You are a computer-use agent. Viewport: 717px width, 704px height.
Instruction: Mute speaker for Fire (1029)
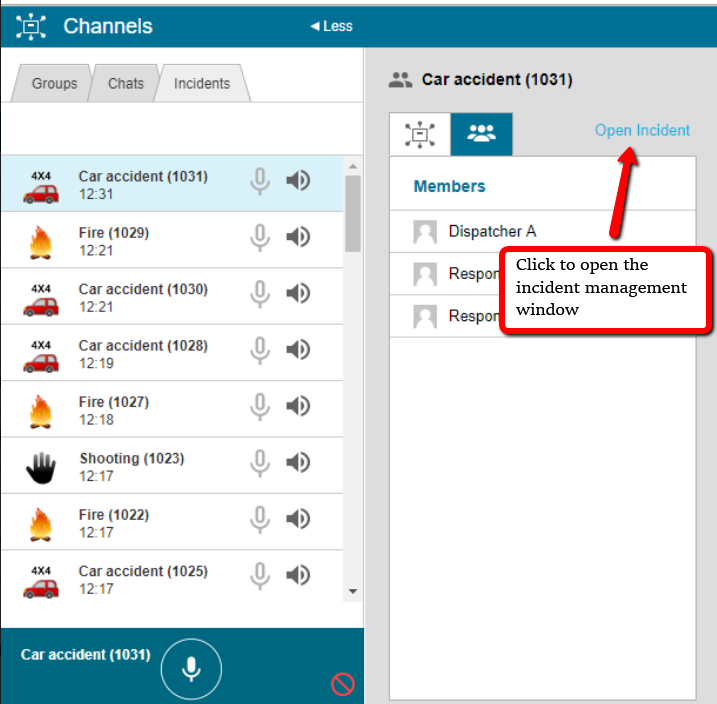pos(298,237)
